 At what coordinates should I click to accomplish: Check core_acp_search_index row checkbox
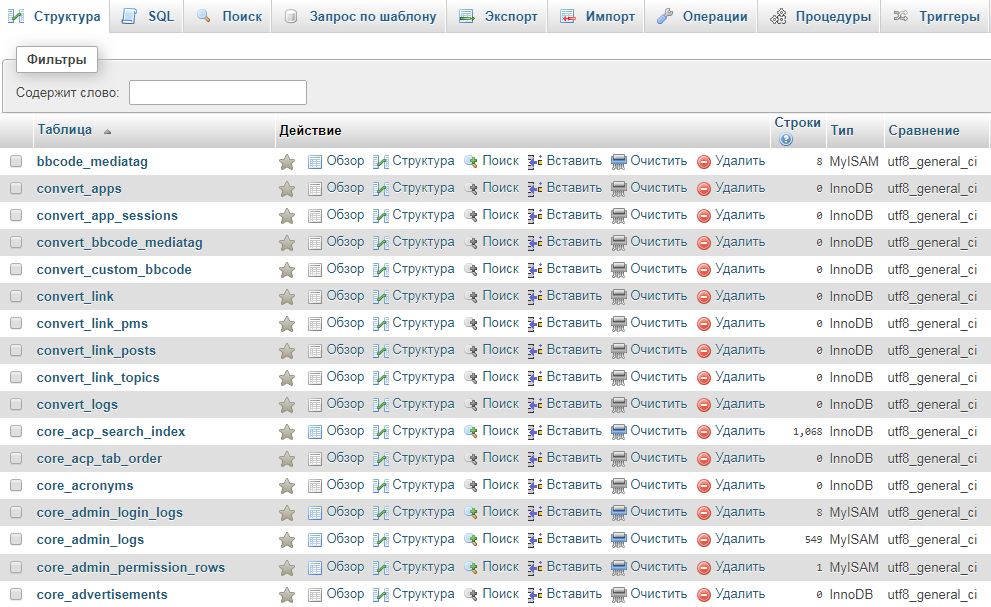pos(16,431)
